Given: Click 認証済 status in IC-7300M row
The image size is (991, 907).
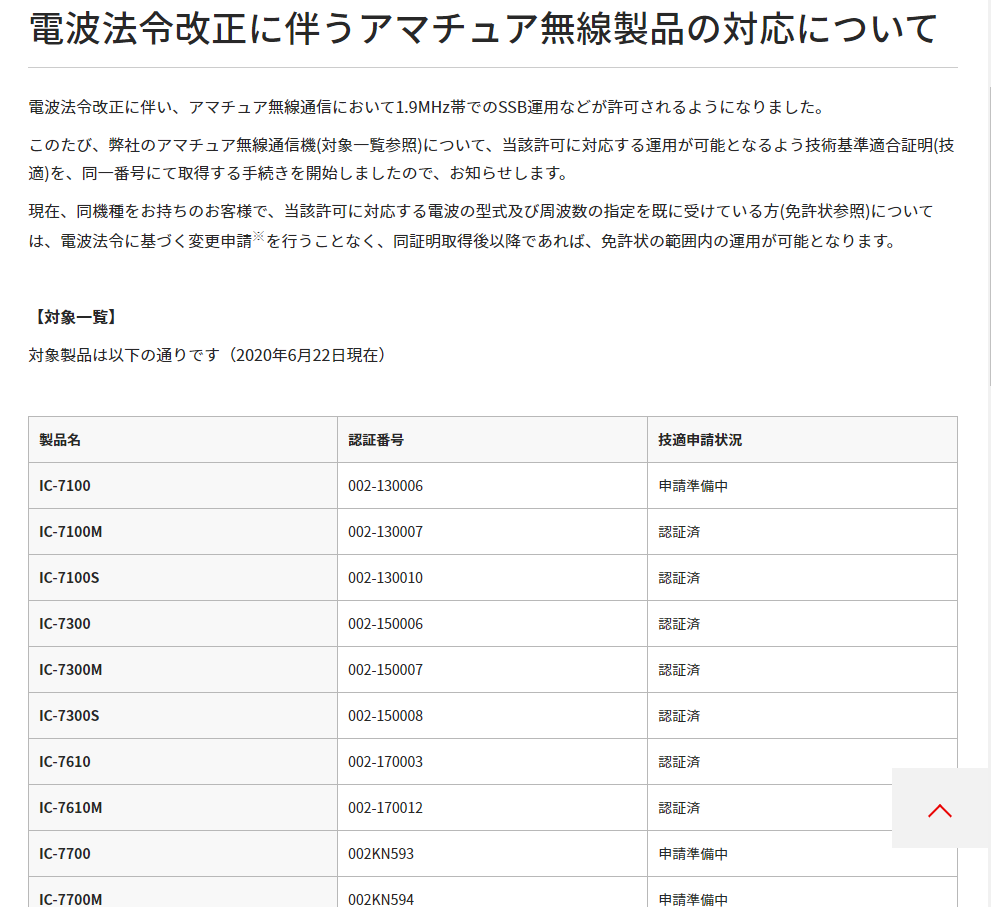Looking at the screenshot, I should click(x=679, y=670).
